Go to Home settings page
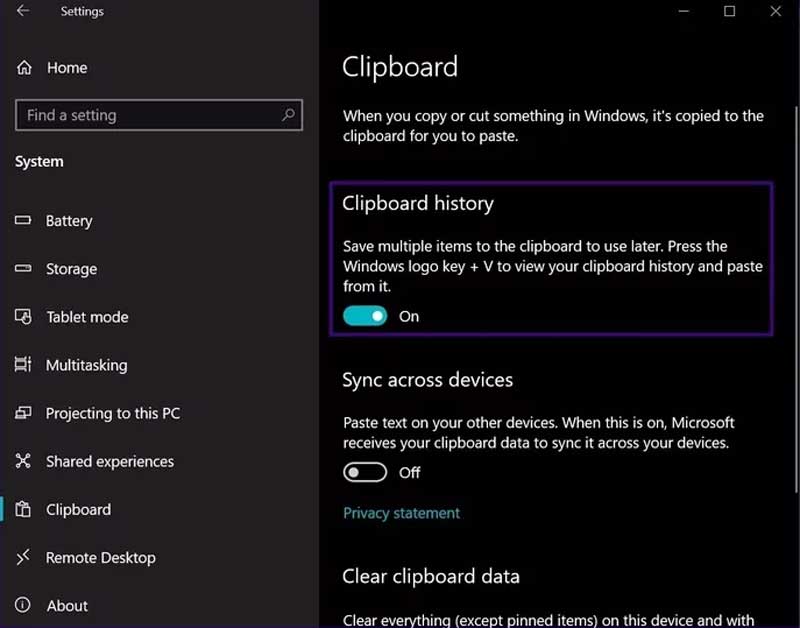The image size is (800, 628). click(x=67, y=67)
